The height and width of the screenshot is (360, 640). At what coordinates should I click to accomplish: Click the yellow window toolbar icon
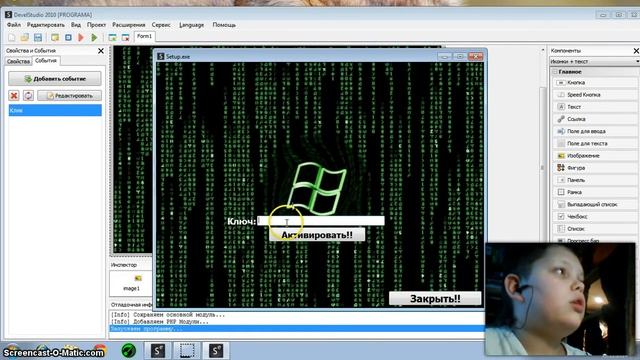click(x=55, y=38)
